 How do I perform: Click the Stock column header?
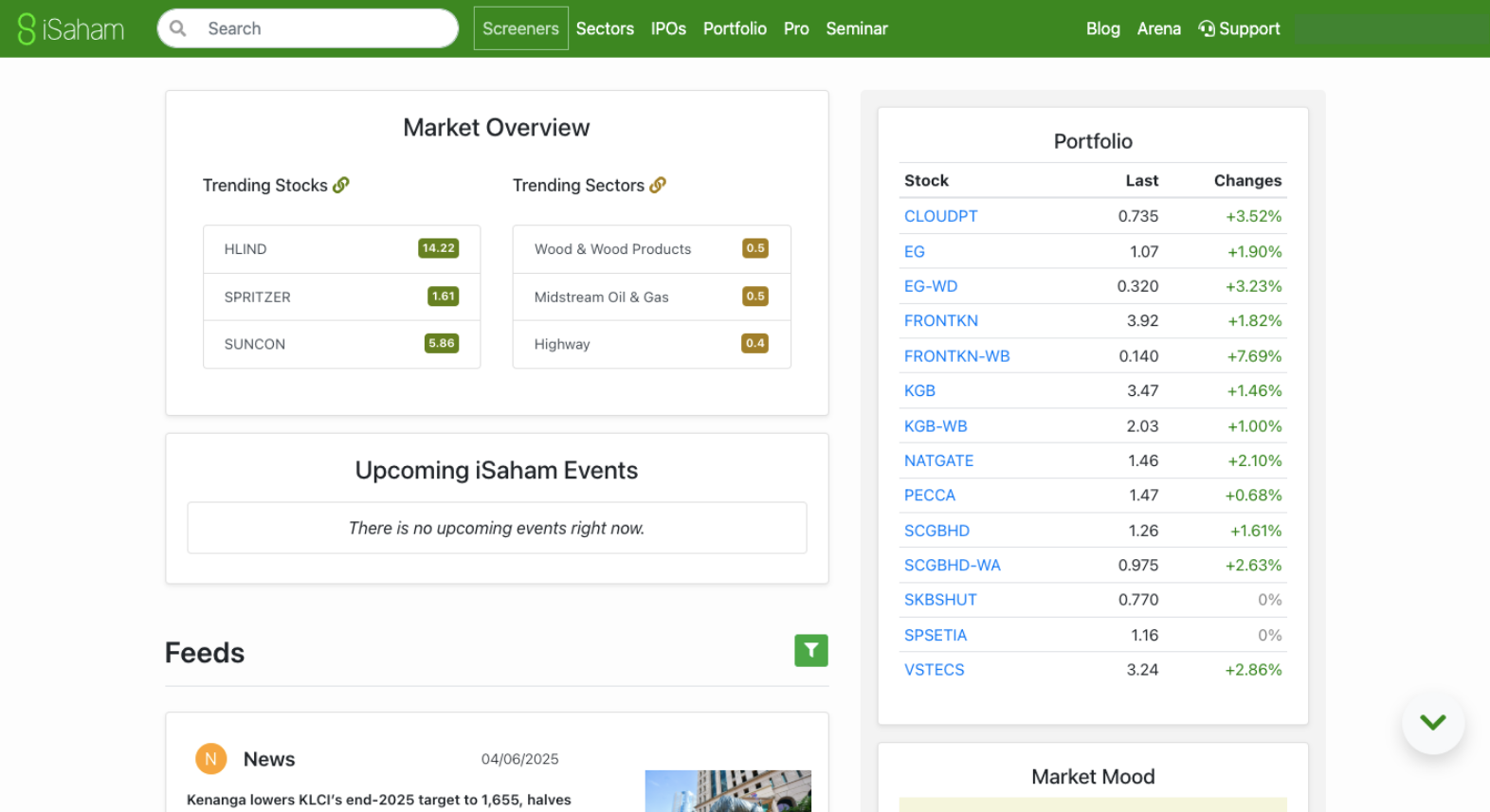926,180
